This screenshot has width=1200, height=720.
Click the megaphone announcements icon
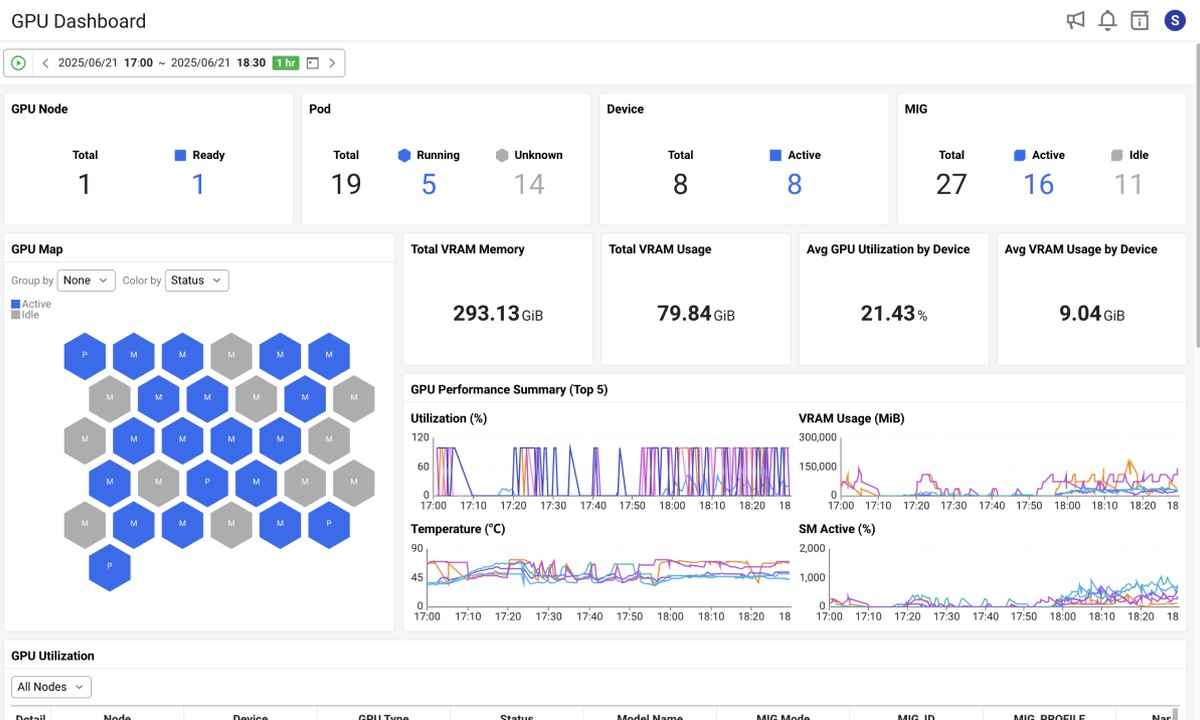pyautogui.click(x=1076, y=21)
